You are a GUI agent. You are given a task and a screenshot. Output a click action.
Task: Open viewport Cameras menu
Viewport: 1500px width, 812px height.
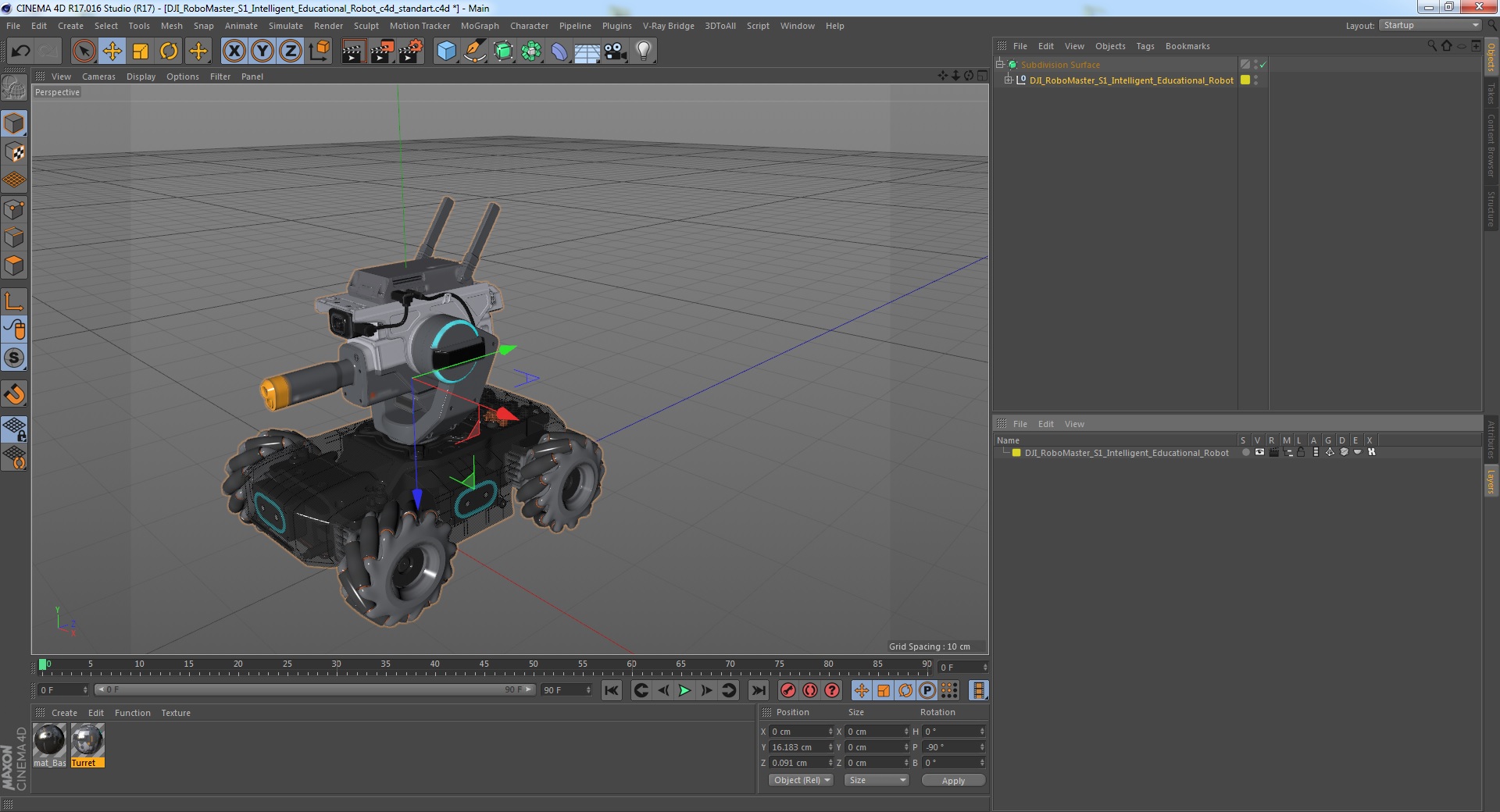[x=98, y=77]
